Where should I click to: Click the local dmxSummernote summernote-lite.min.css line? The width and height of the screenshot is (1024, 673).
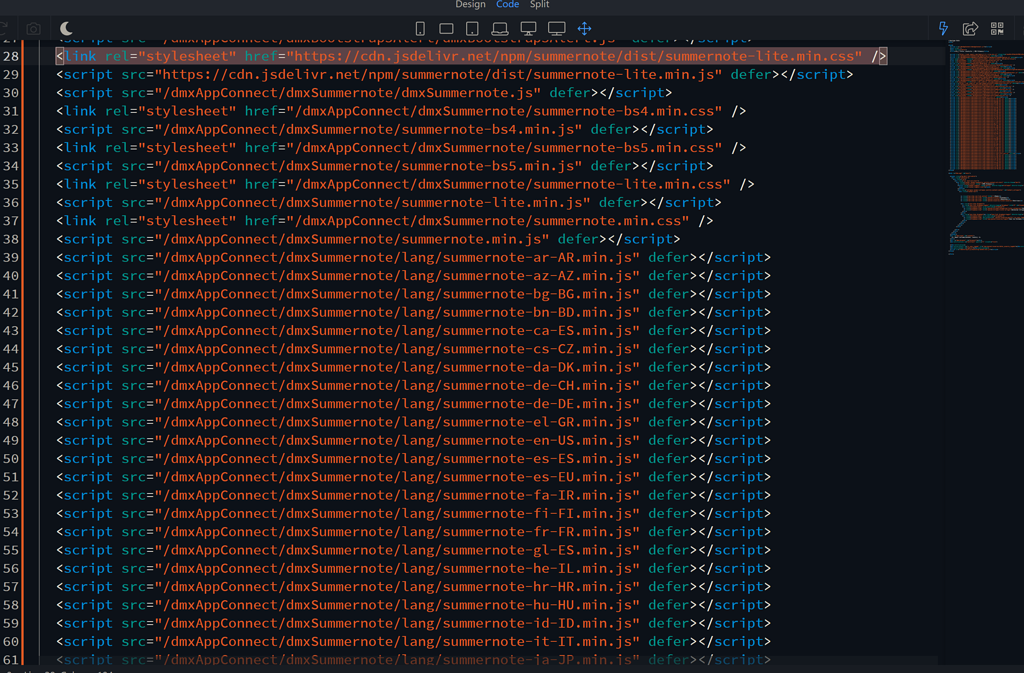(405, 184)
